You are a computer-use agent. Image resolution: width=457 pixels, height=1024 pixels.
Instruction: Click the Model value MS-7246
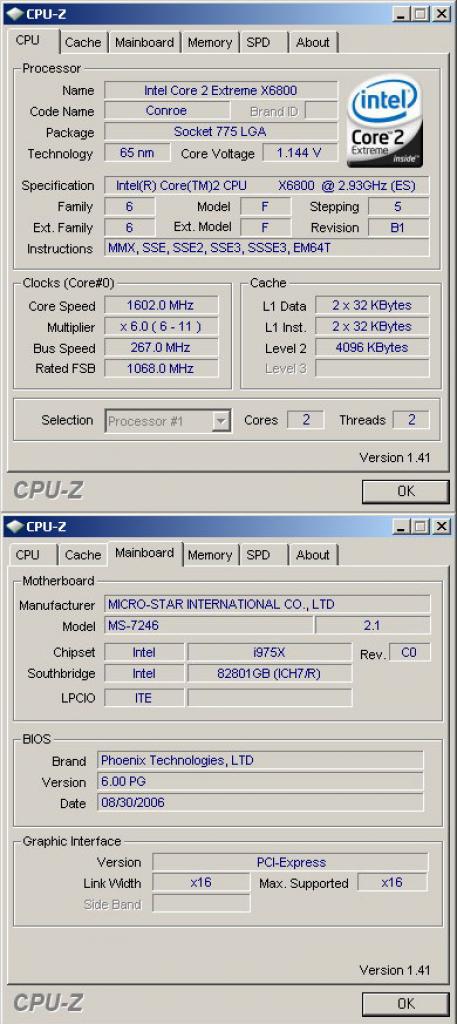pyautogui.click(x=208, y=626)
